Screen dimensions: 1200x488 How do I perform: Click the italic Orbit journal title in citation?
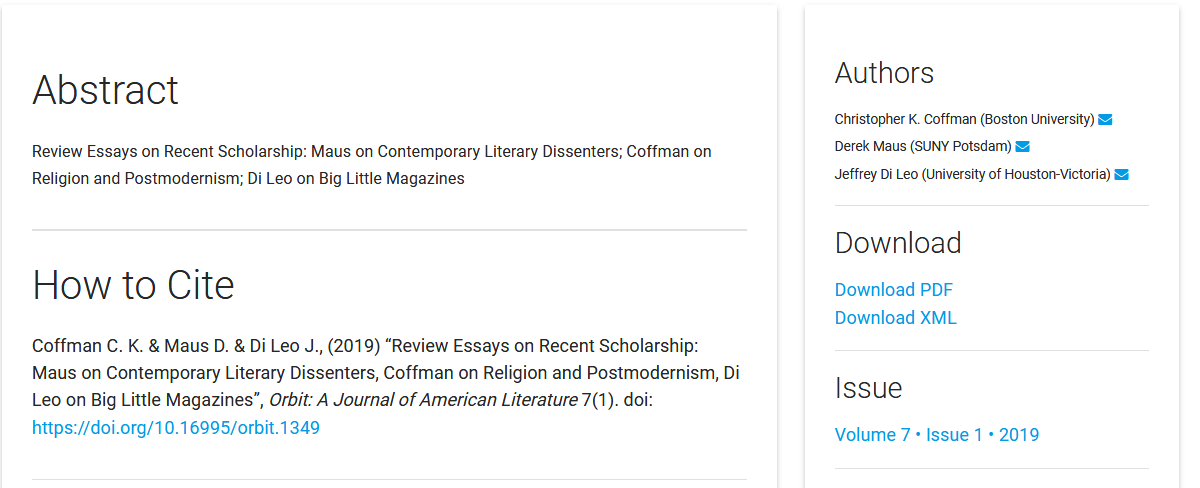[x=423, y=401]
